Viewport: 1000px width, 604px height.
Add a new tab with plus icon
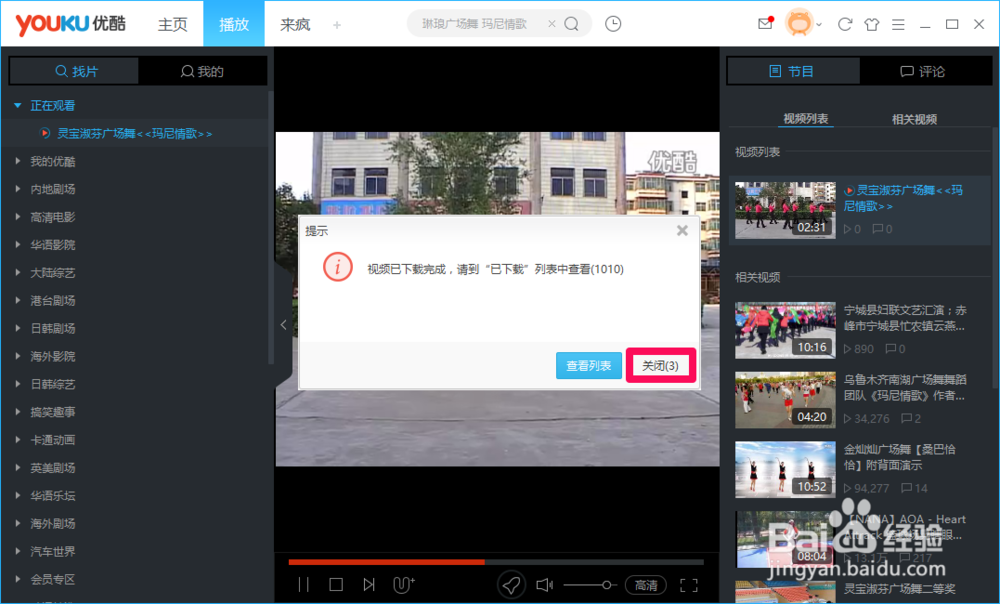(337, 25)
